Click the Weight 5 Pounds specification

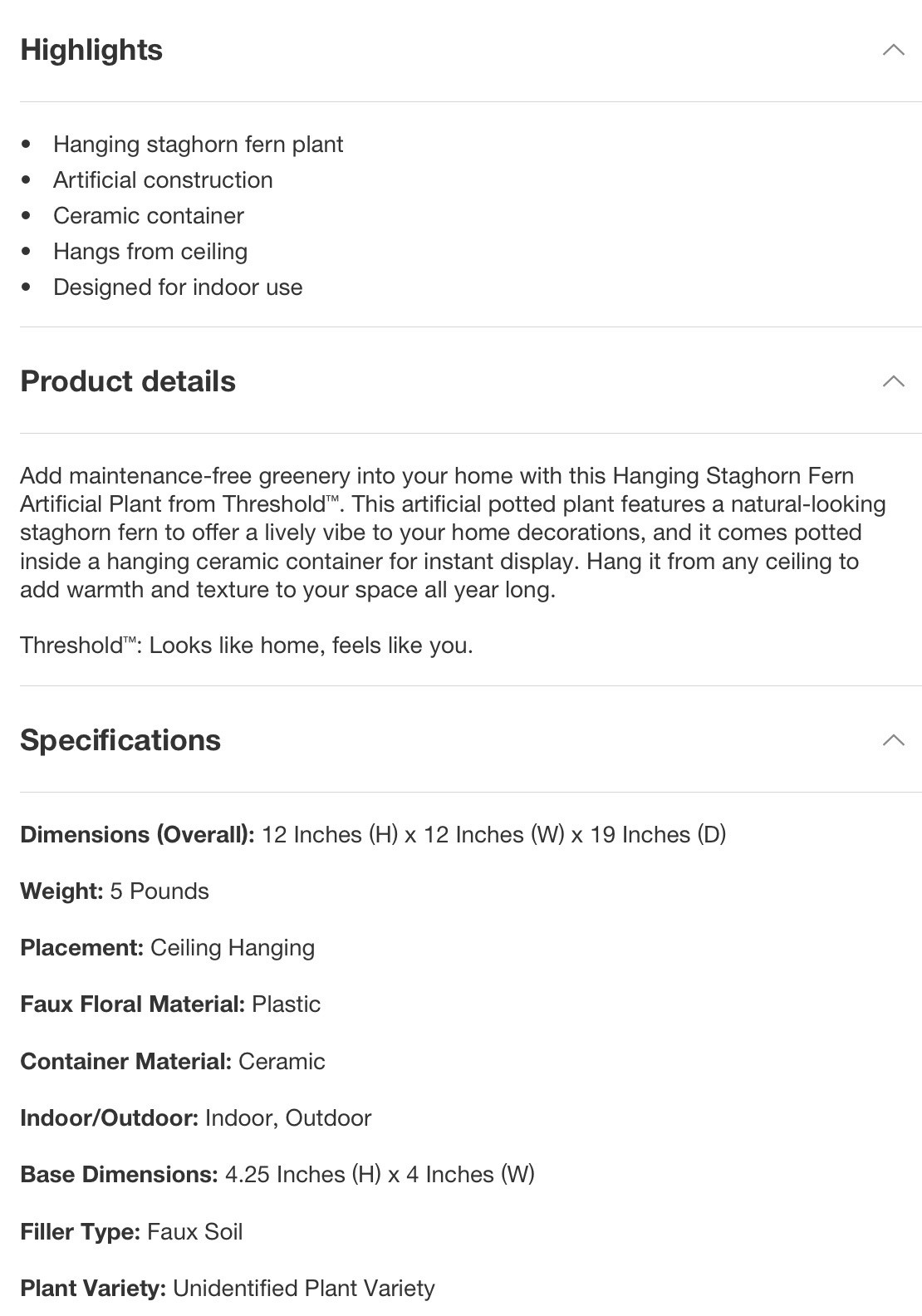pyautogui.click(x=115, y=891)
